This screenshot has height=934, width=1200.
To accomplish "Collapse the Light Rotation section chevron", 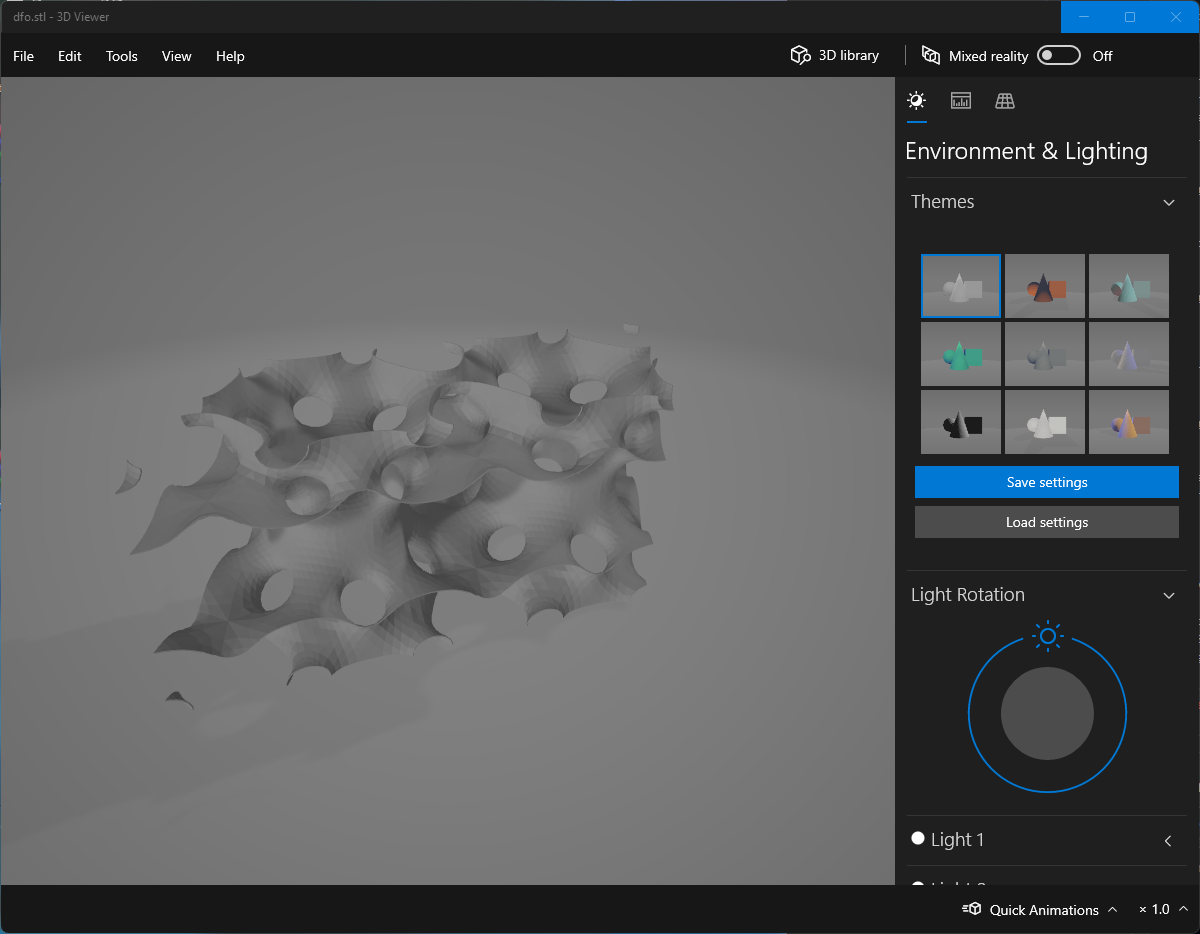I will (1169, 595).
